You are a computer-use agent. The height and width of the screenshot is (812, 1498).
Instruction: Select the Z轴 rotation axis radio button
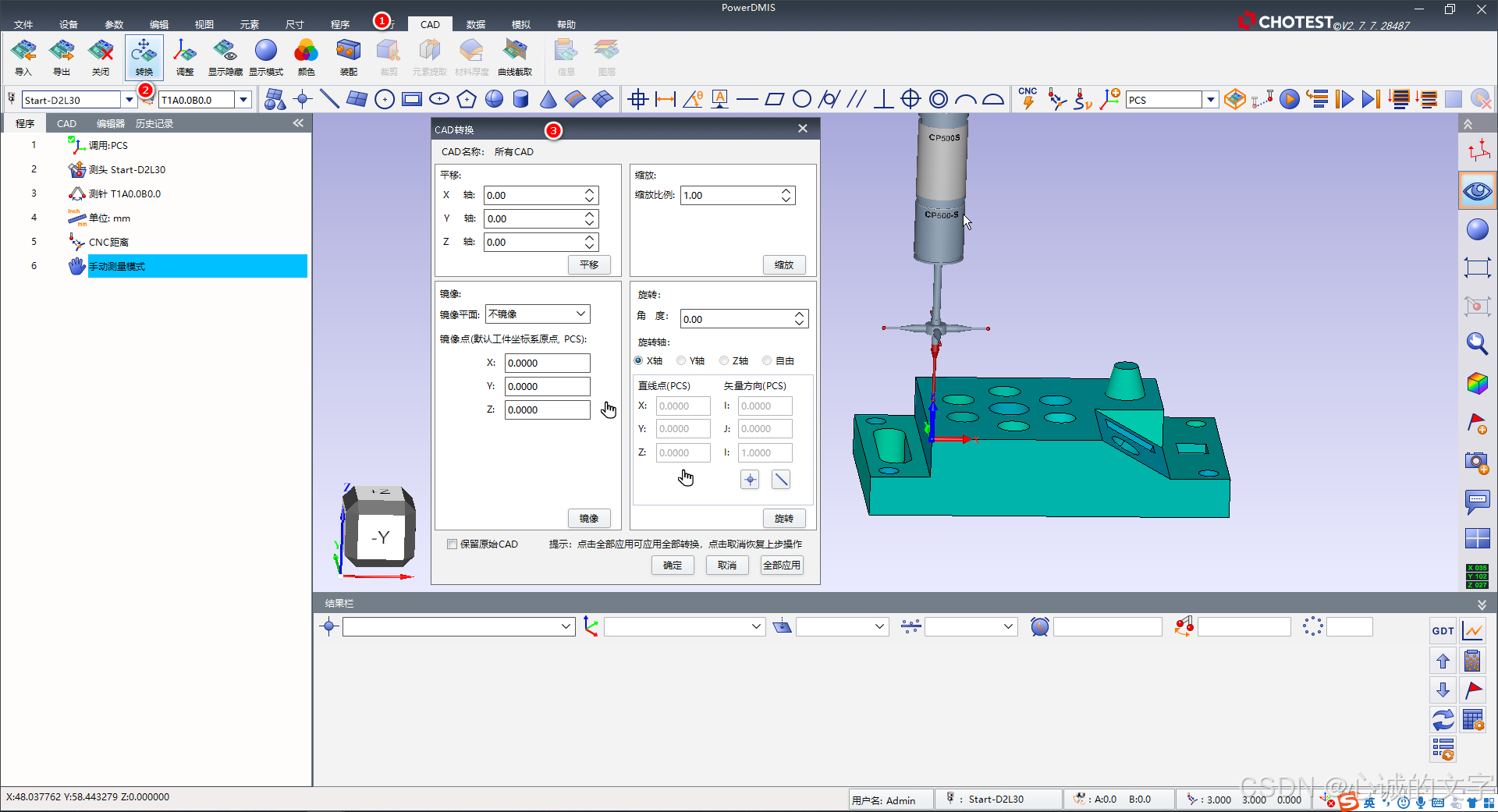725,361
